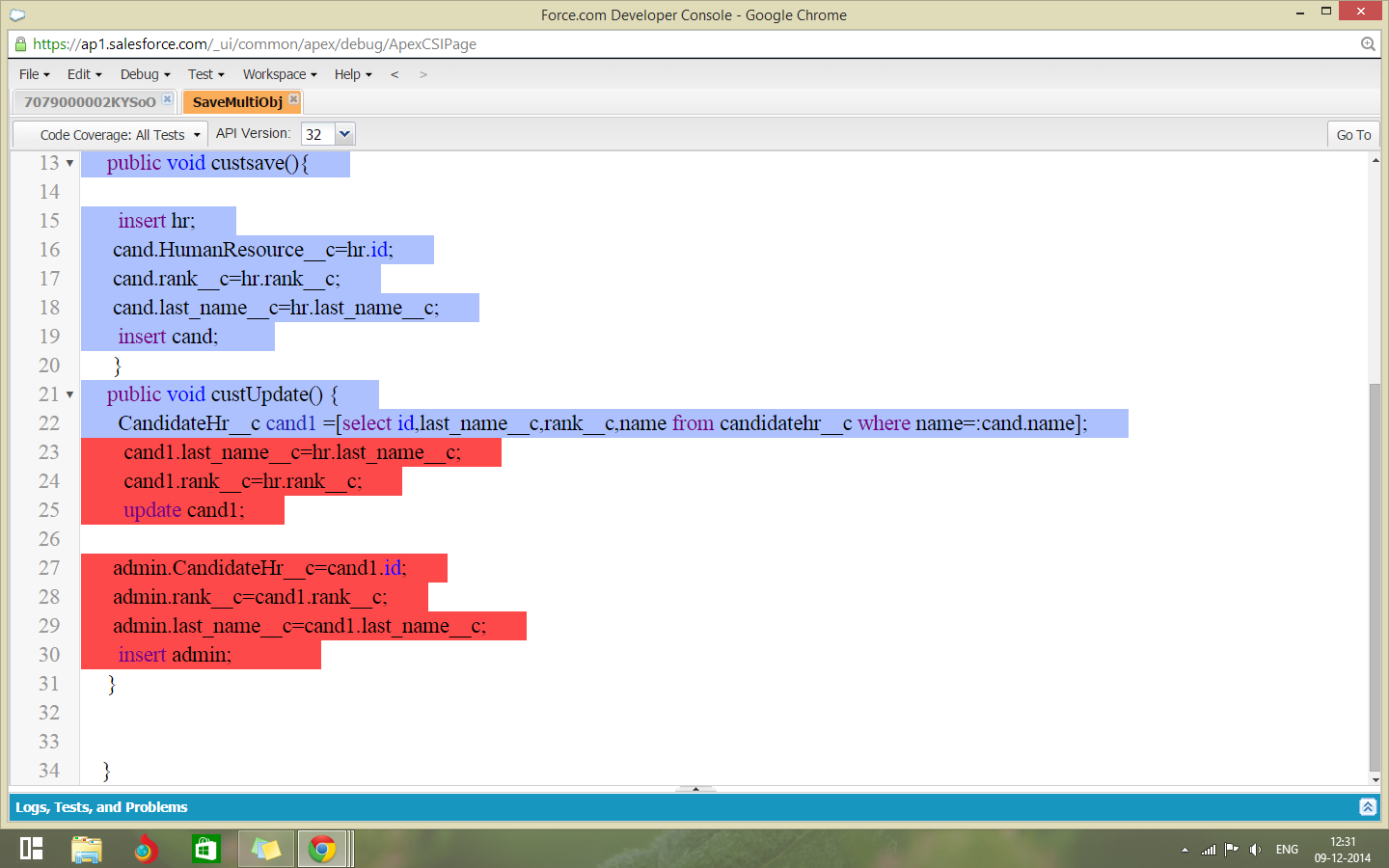Click the forward navigation arrow in menu bar

(422, 74)
